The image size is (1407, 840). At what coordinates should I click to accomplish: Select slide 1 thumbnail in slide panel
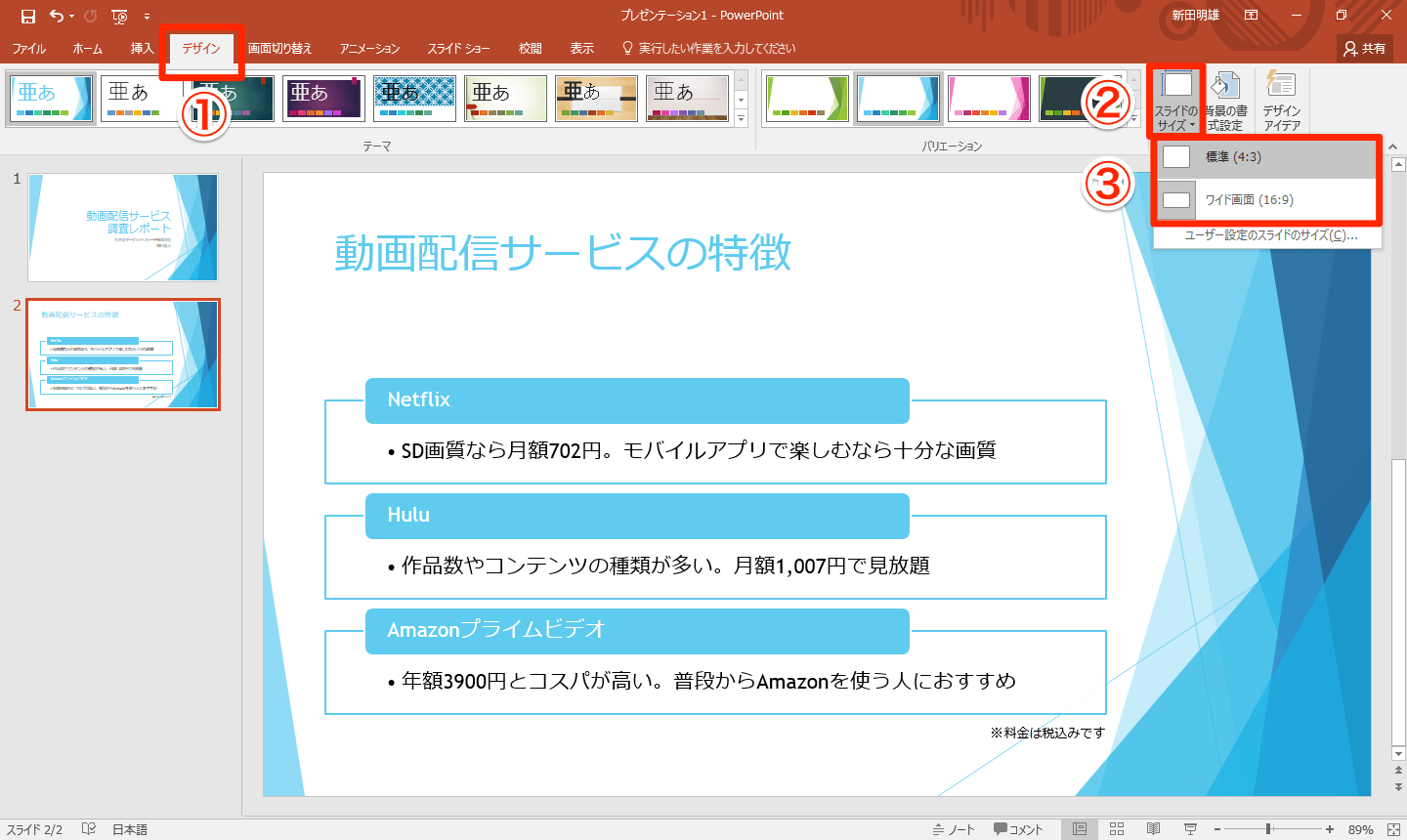[123, 228]
